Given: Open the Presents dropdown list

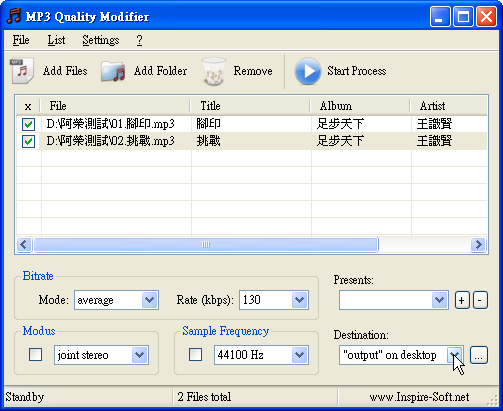Looking at the screenshot, I should [394, 300].
